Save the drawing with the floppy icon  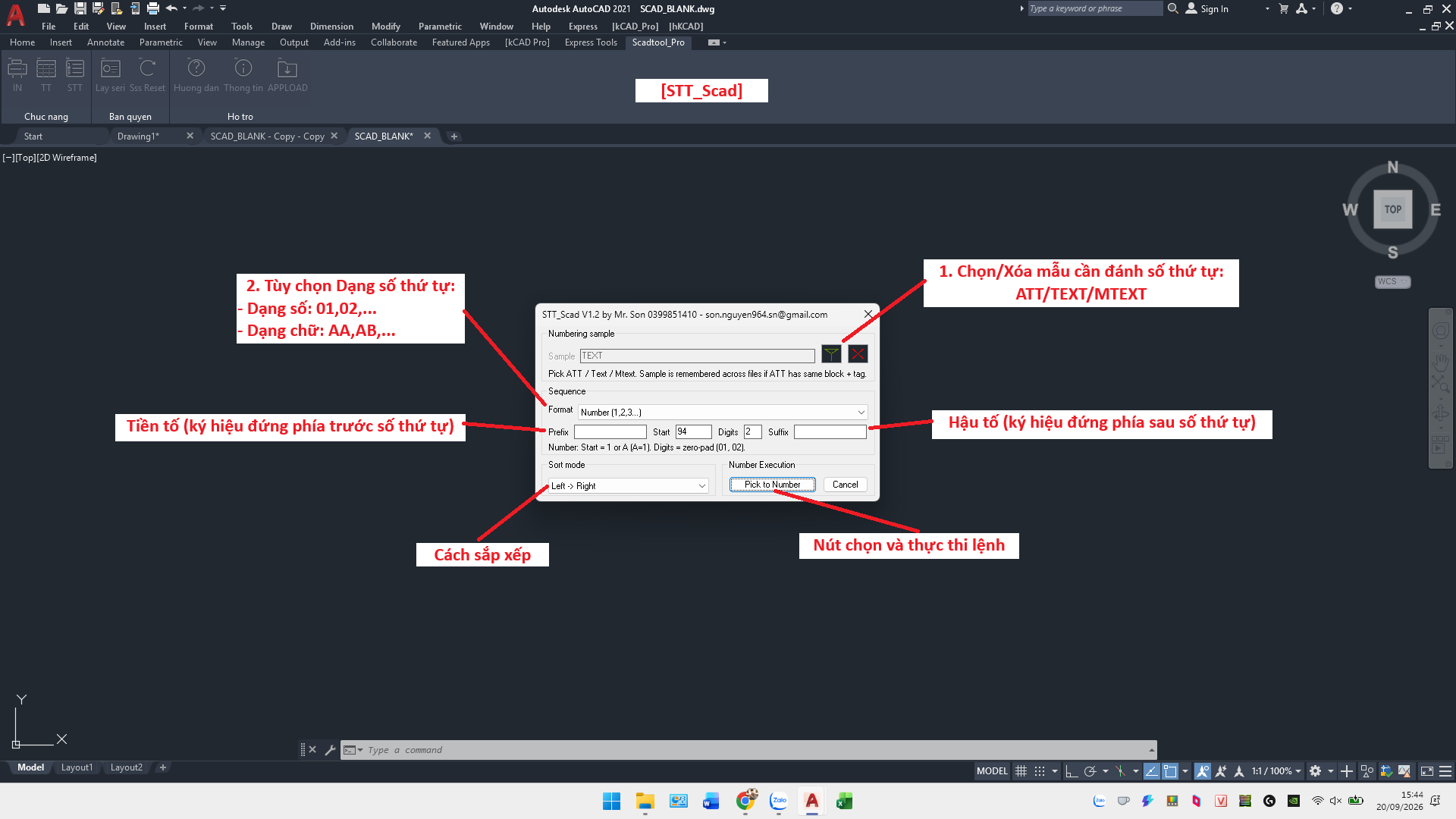point(80,8)
